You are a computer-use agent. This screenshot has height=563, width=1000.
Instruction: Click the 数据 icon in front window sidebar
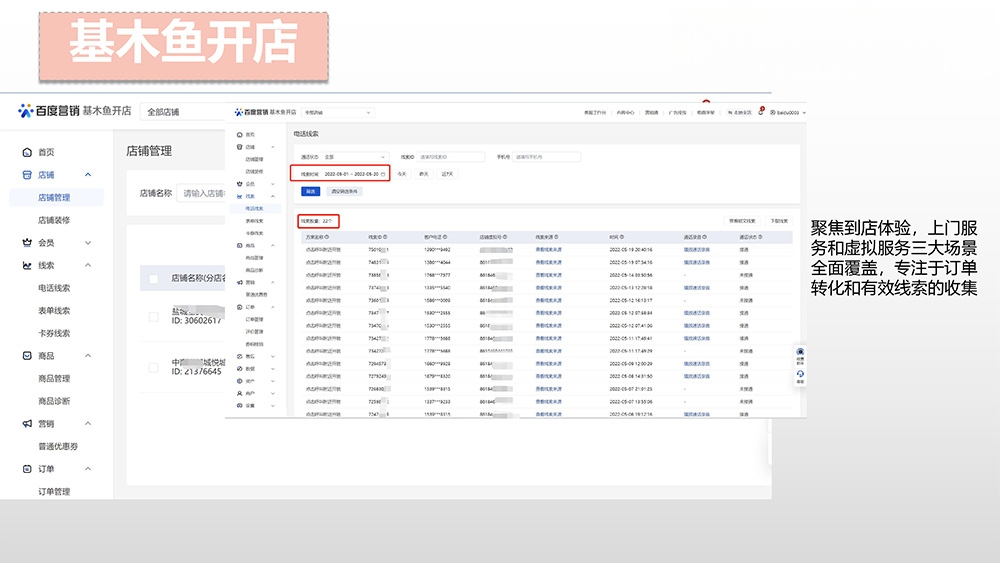point(240,369)
